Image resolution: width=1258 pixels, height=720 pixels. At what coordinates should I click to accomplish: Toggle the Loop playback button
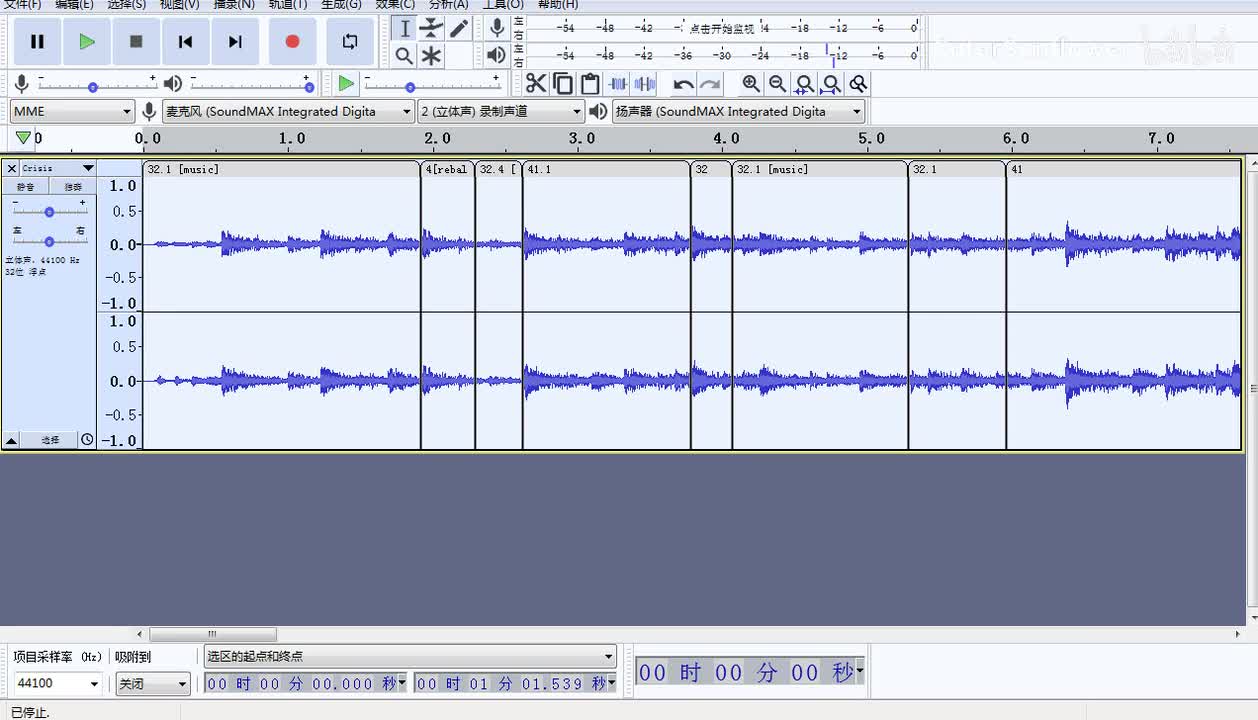350,42
